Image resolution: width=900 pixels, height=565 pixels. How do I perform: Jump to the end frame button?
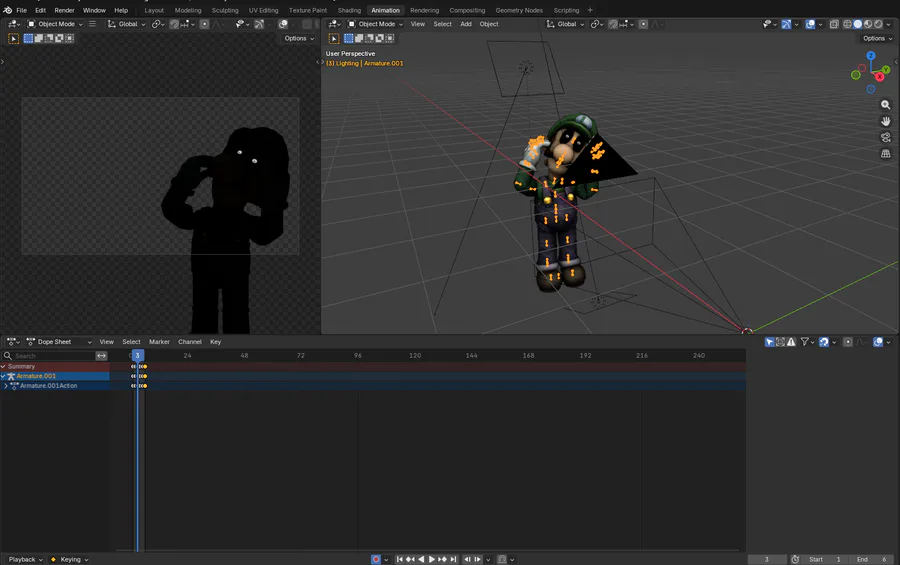click(x=453, y=559)
